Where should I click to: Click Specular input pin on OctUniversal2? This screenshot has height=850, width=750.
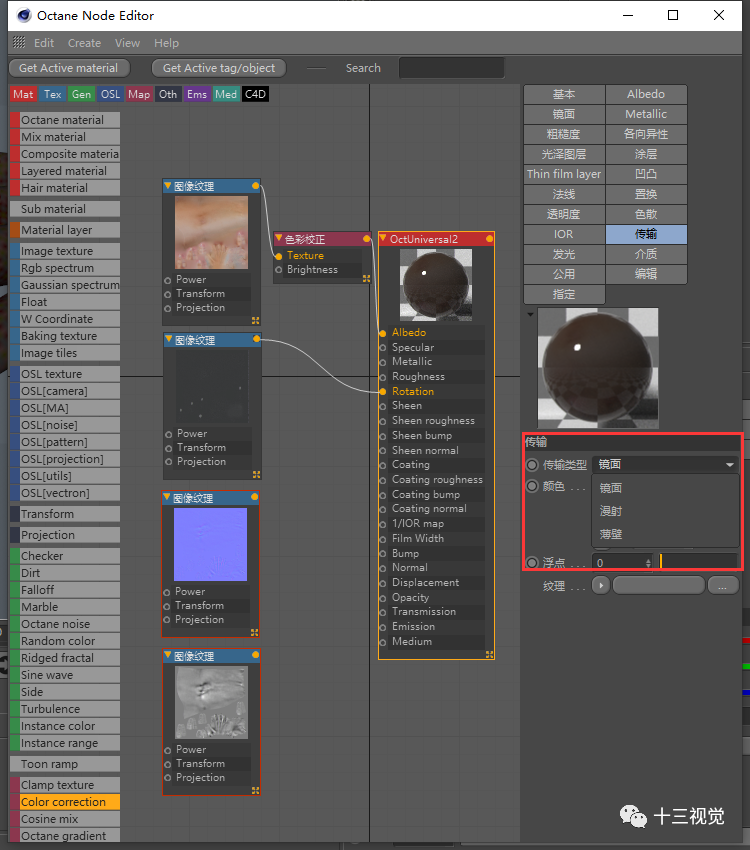pyautogui.click(x=383, y=347)
